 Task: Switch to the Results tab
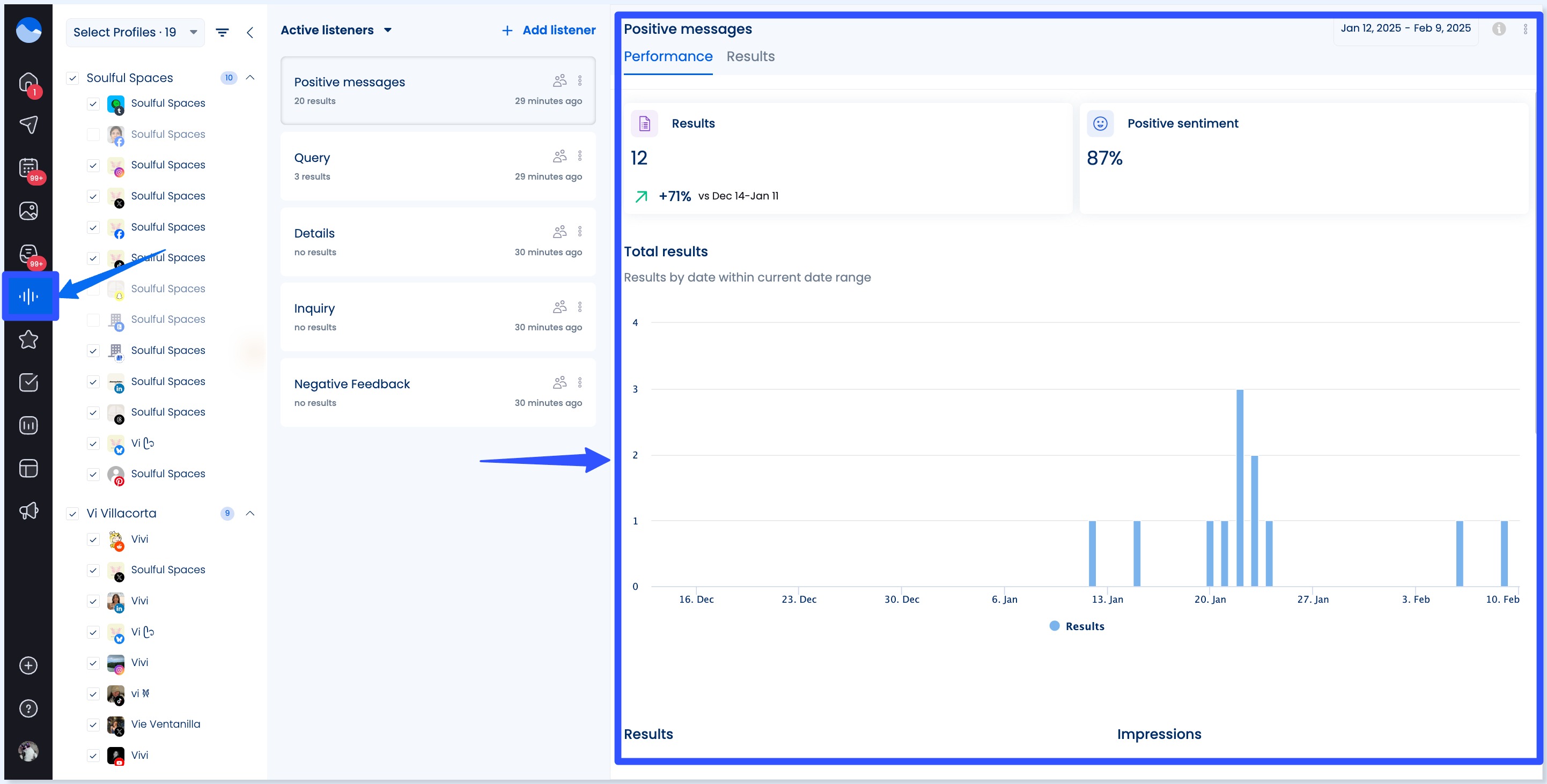tap(750, 56)
